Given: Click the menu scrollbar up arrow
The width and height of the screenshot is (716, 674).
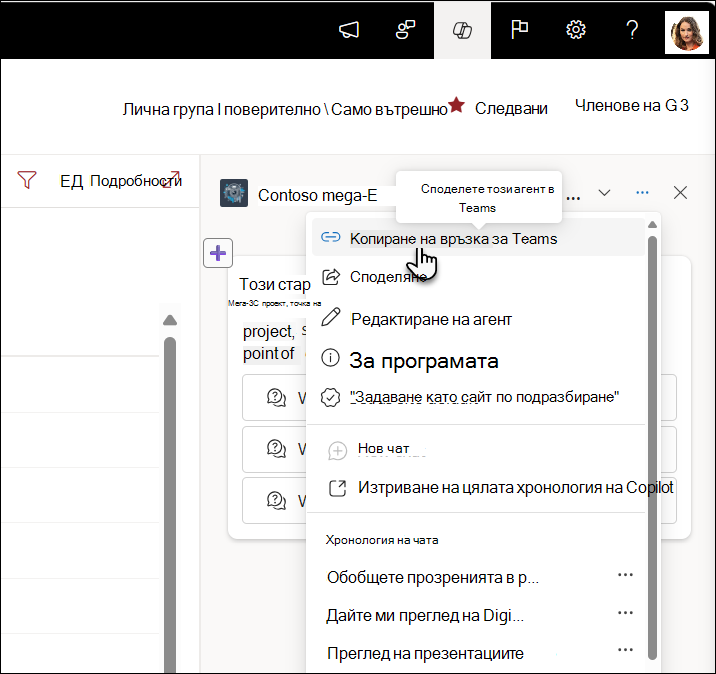Looking at the screenshot, I should pos(653,224).
